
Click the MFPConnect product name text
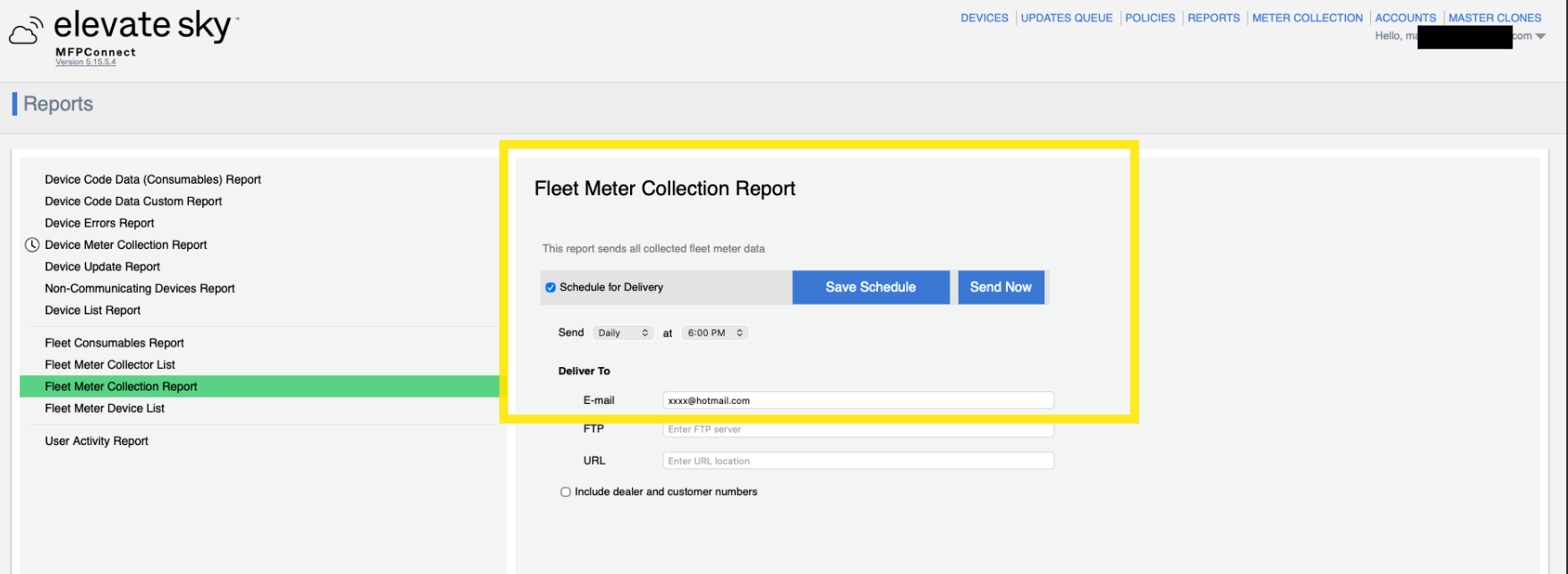pyautogui.click(x=96, y=52)
